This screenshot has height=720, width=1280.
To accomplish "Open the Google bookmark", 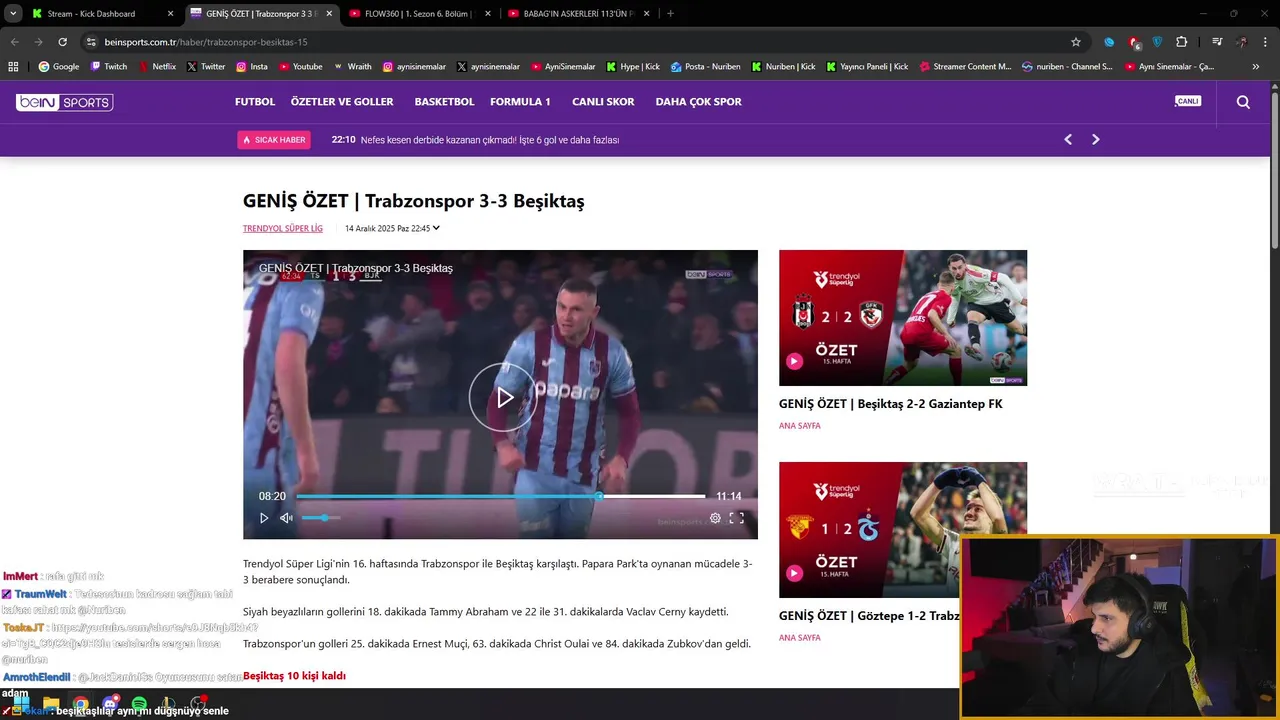I will click(58, 67).
